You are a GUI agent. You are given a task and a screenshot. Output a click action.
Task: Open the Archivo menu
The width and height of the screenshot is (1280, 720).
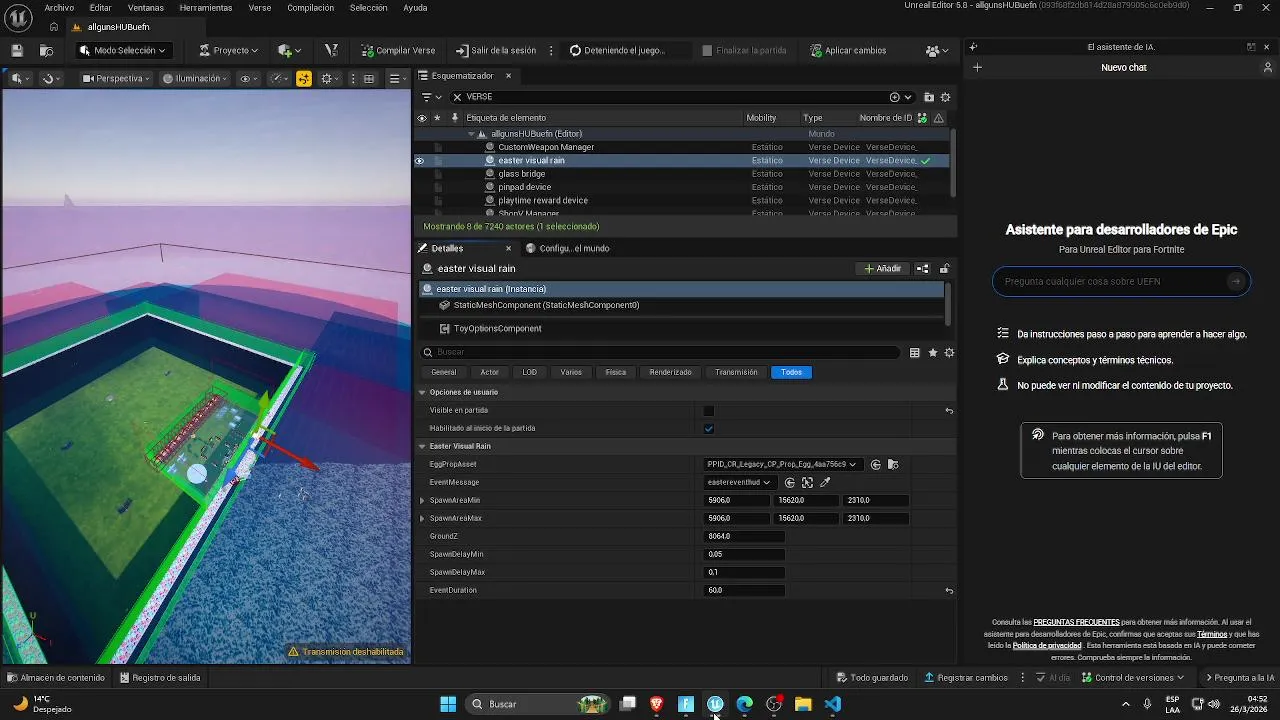pos(59,7)
